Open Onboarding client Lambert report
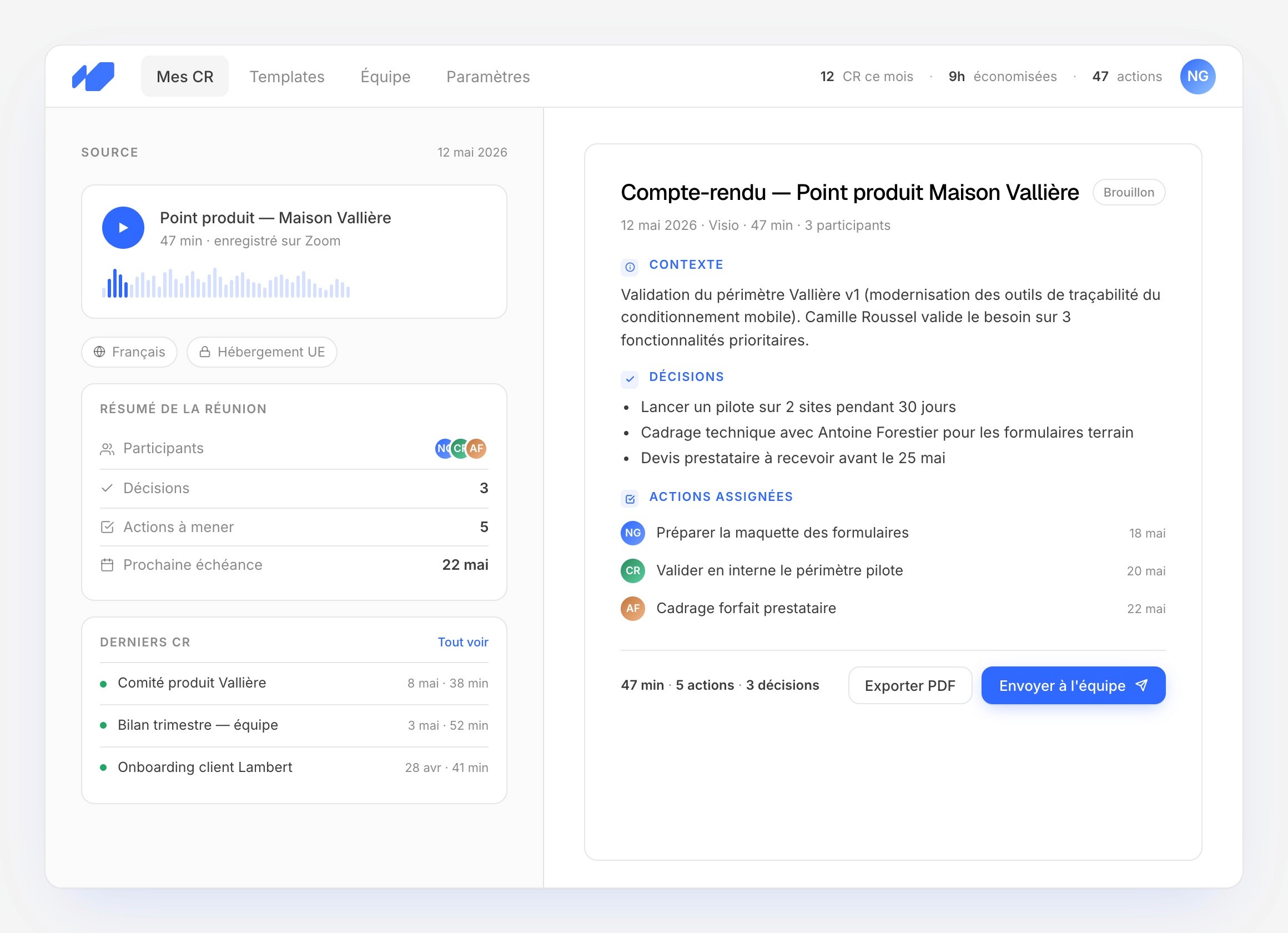The width and height of the screenshot is (1288, 933). point(294,767)
